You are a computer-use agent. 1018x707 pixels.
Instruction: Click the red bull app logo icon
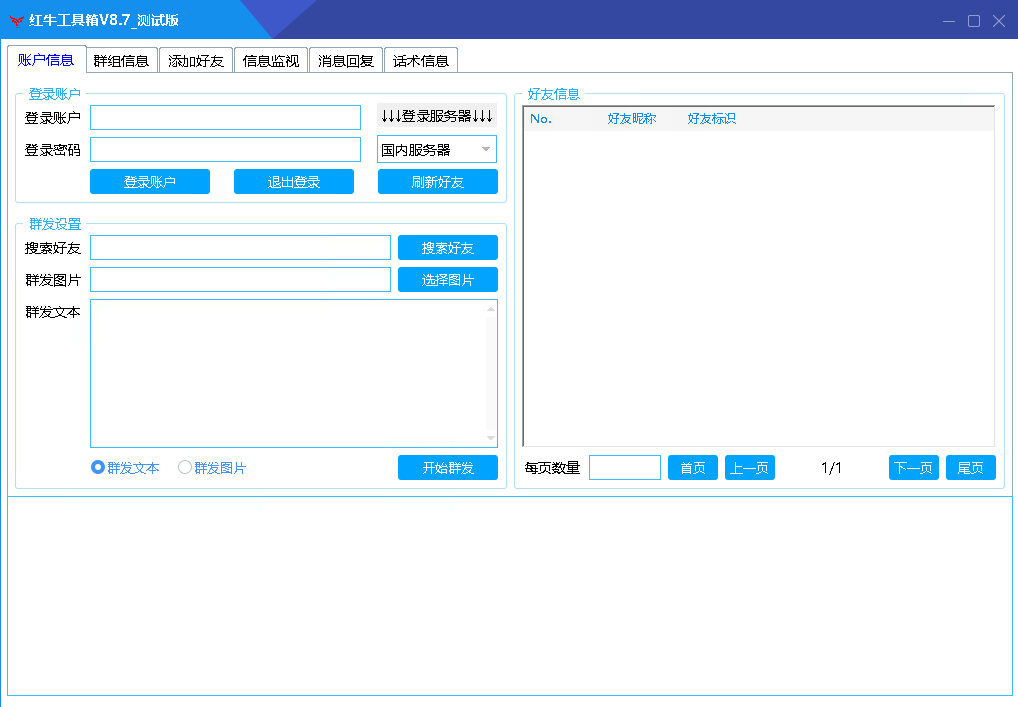click(x=16, y=21)
